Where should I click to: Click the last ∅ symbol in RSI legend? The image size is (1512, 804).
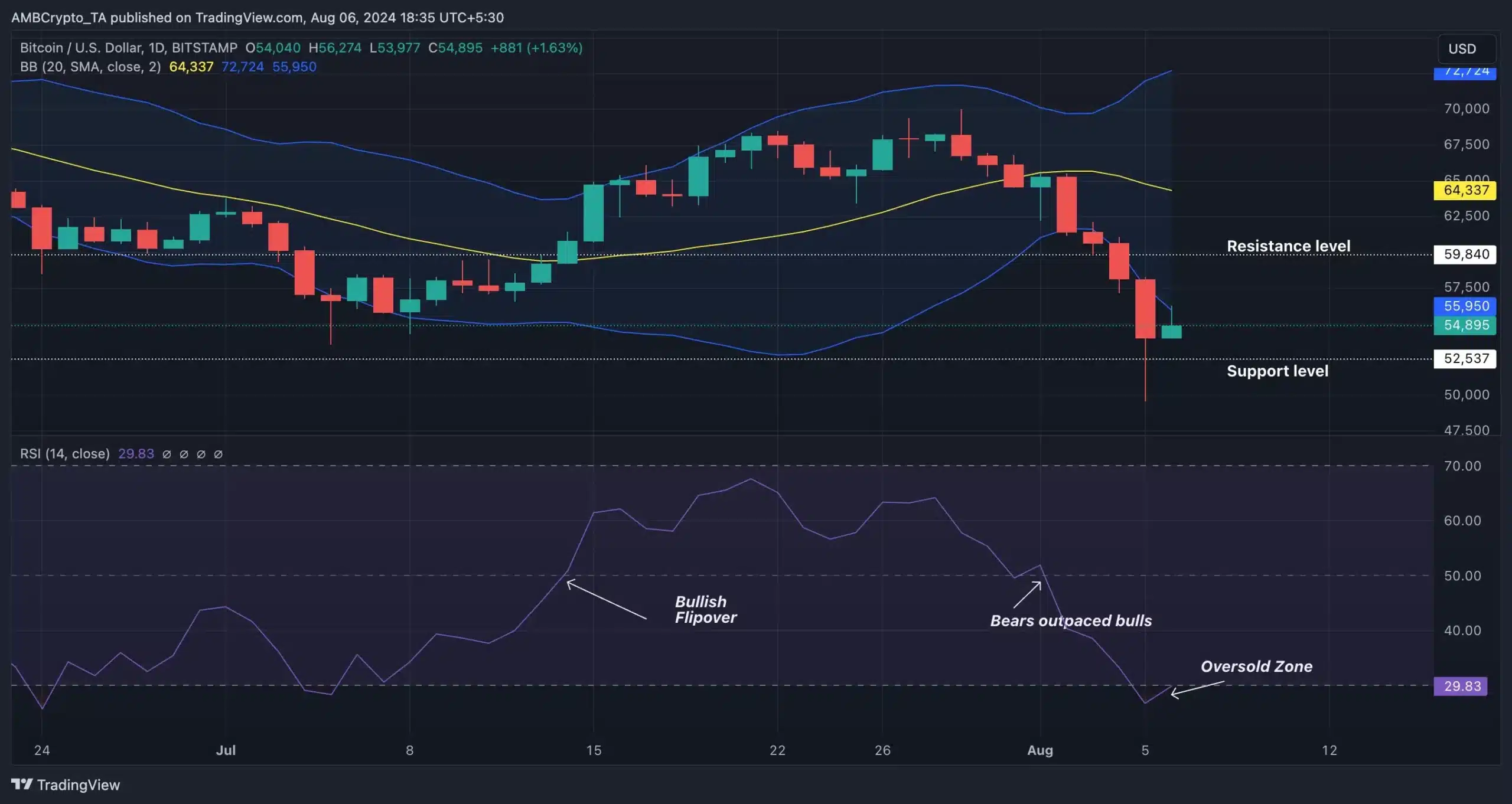click(x=218, y=454)
